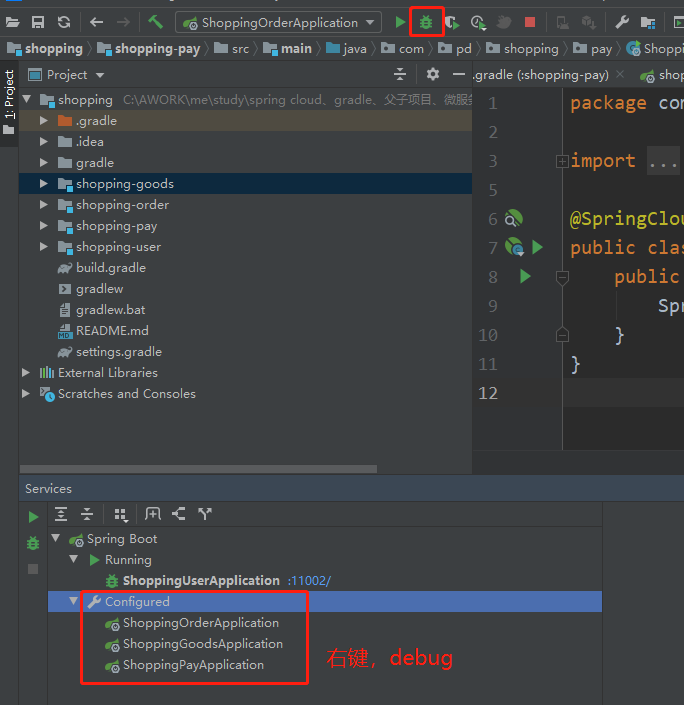The image size is (684, 705).
Task: Click the project tree horizontal scrollbar
Action: pyautogui.click(x=198, y=469)
